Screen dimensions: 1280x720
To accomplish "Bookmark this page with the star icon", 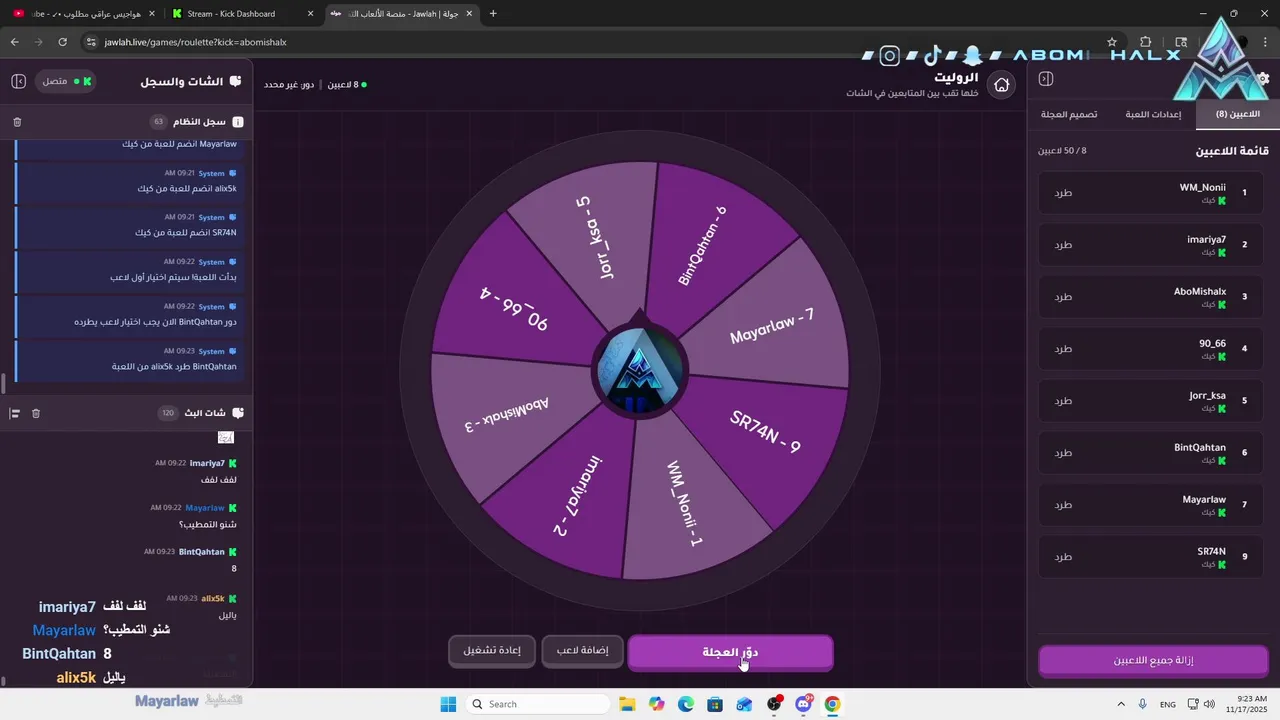I will (1112, 42).
